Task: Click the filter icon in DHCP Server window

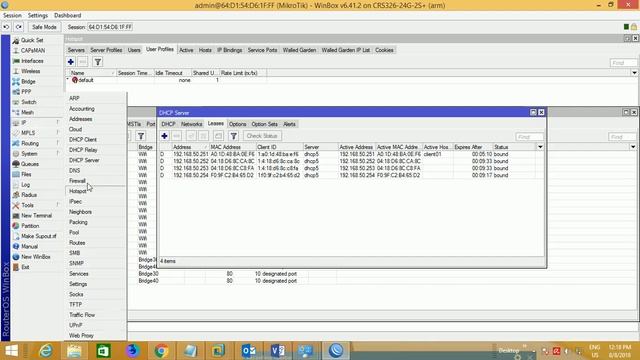Action: [233, 136]
